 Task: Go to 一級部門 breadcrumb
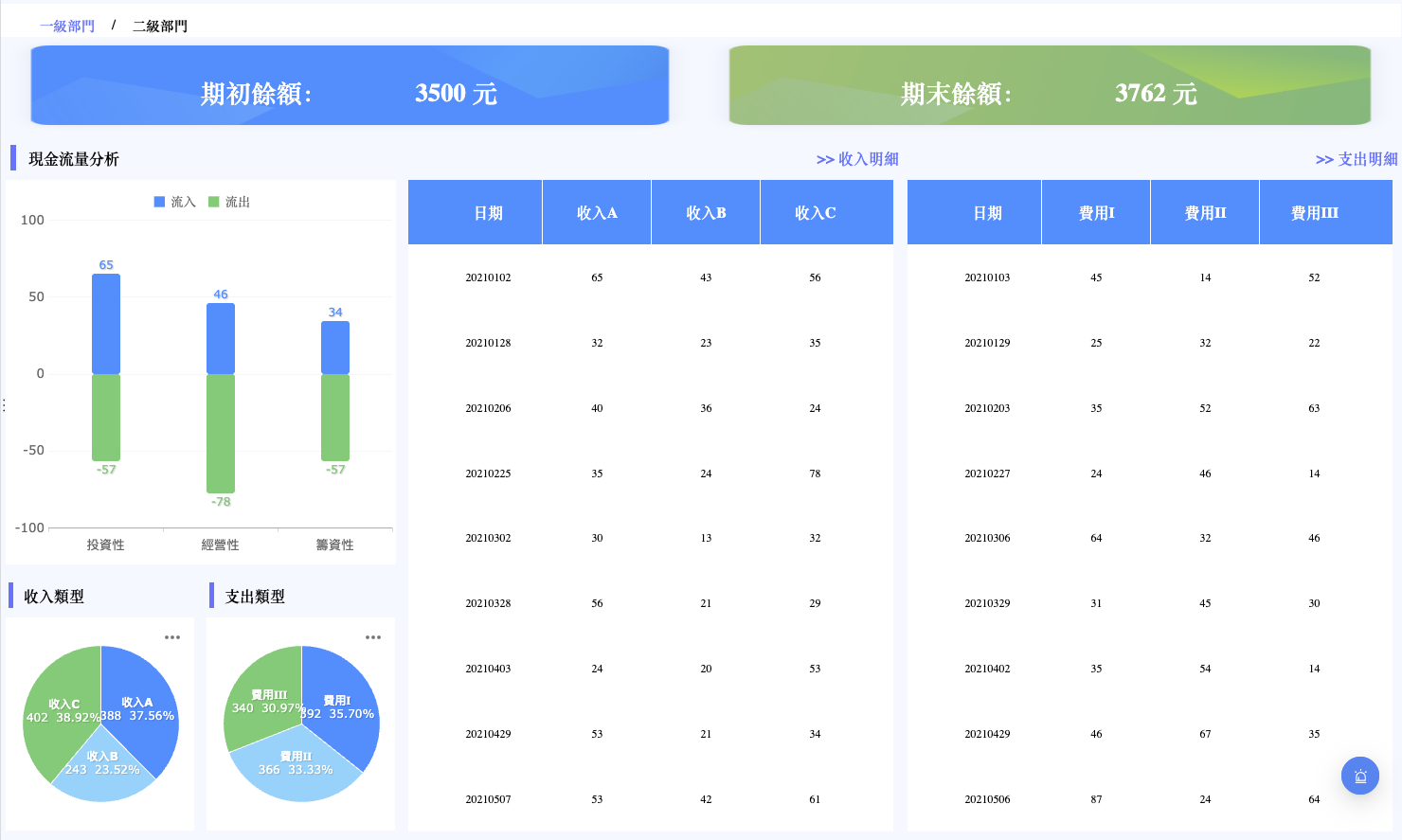click(x=67, y=26)
